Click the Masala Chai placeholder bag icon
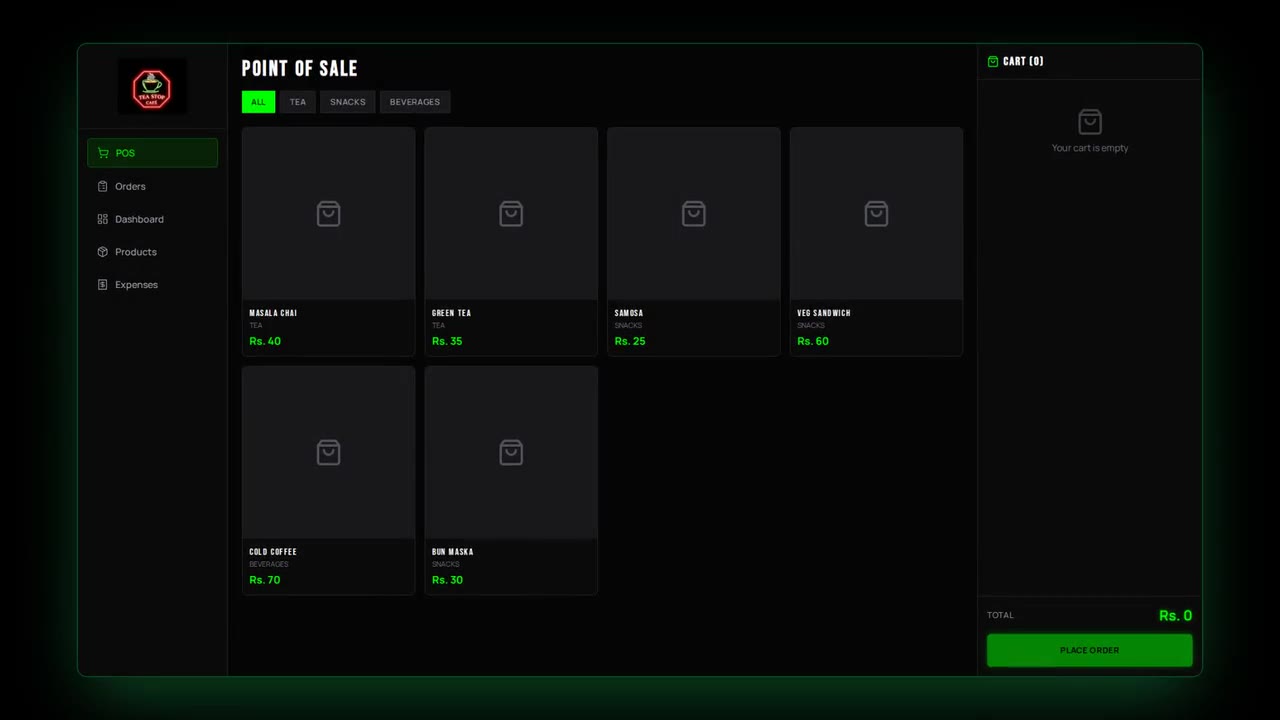Screen dimensions: 1280x720 click(x=328, y=214)
